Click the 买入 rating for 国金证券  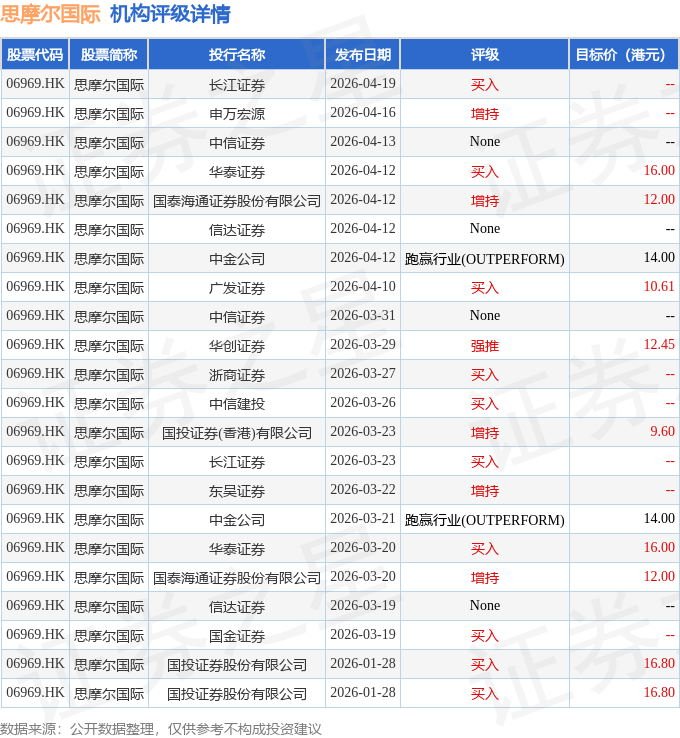point(485,636)
